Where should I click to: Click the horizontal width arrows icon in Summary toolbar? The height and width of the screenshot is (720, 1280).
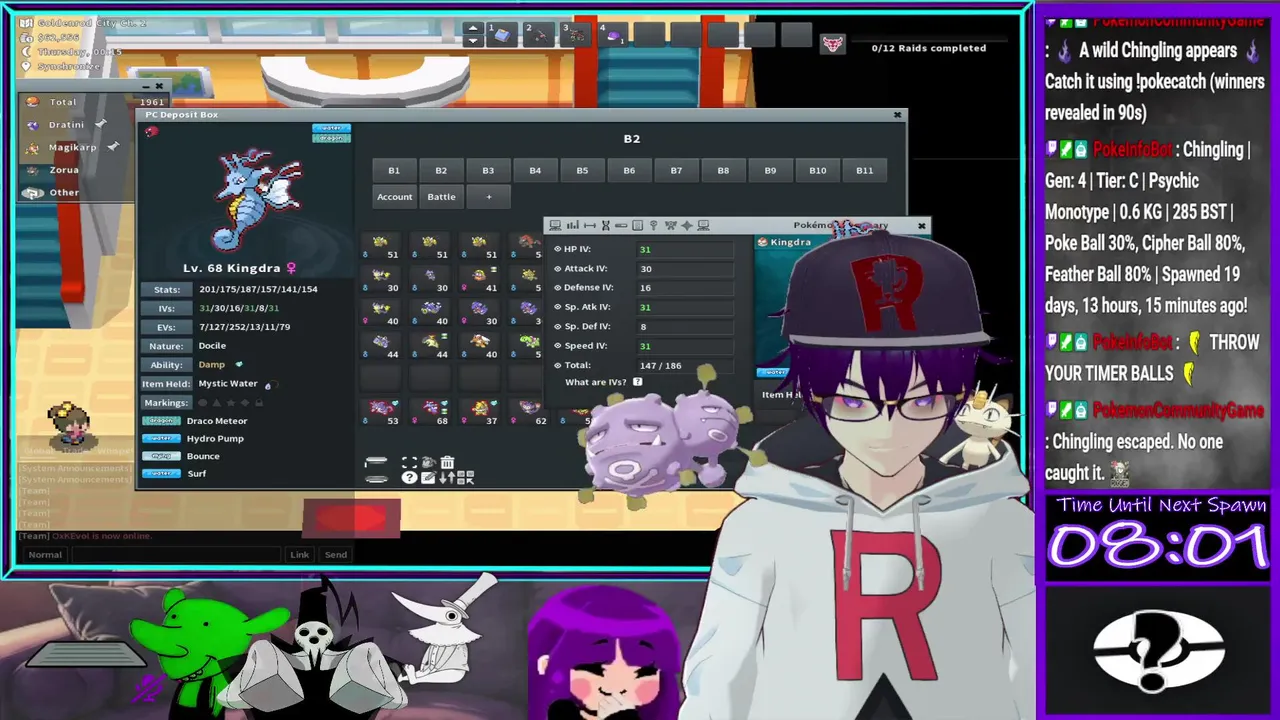590,225
